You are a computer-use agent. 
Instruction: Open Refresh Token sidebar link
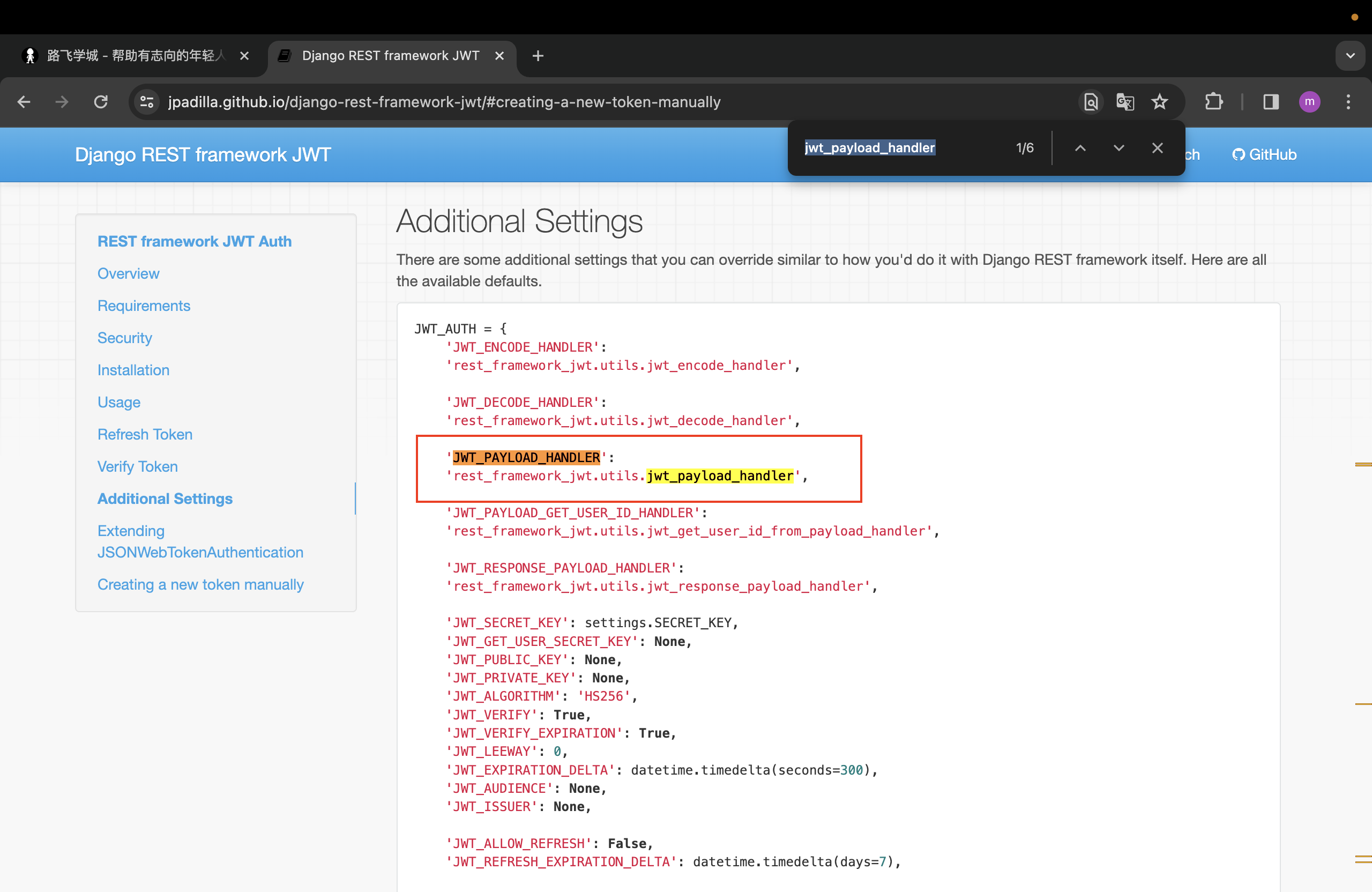pyautogui.click(x=145, y=434)
